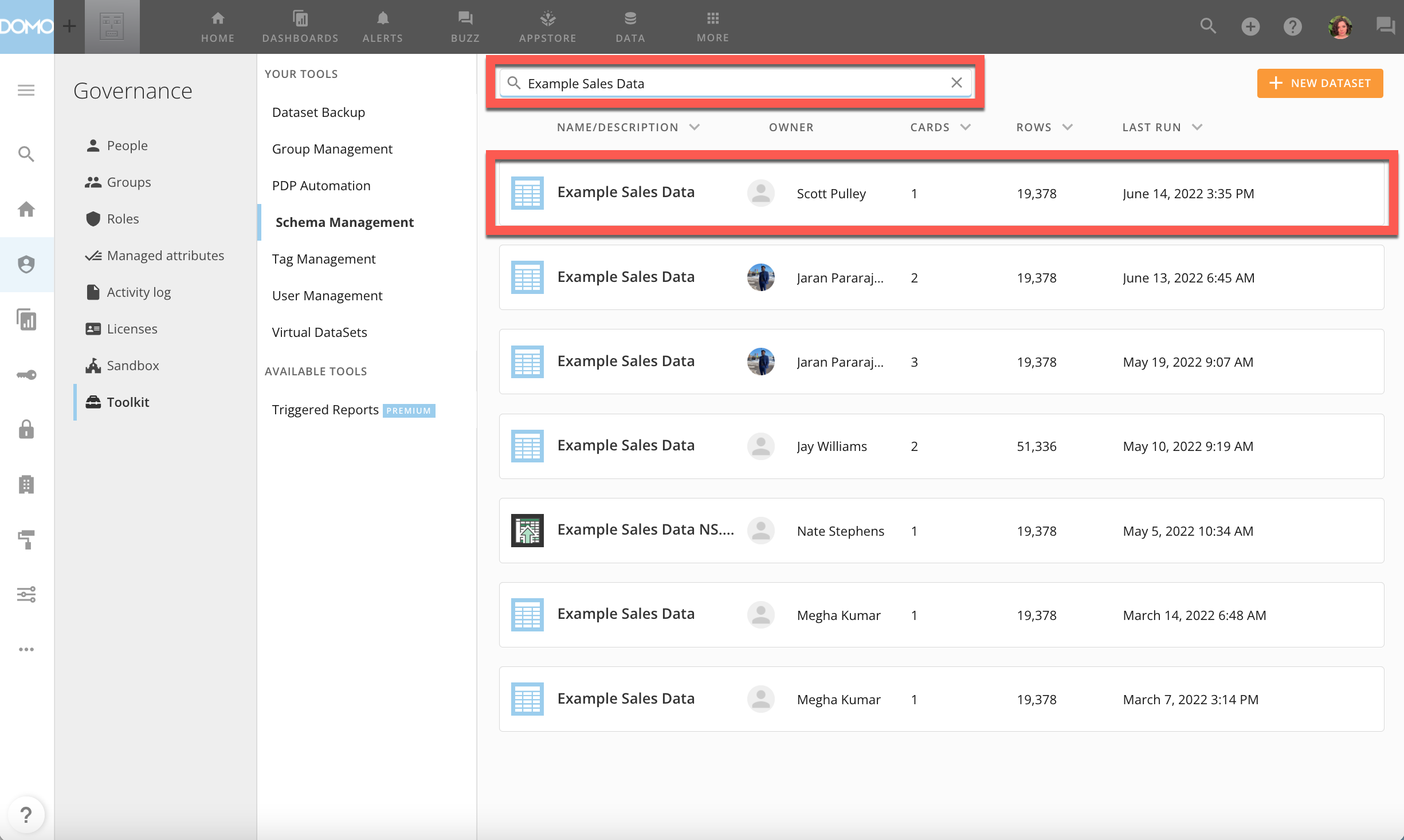This screenshot has width=1404, height=840.
Task: Click the hamburger menu icon in left rail
Action: [x=26, y=91]
